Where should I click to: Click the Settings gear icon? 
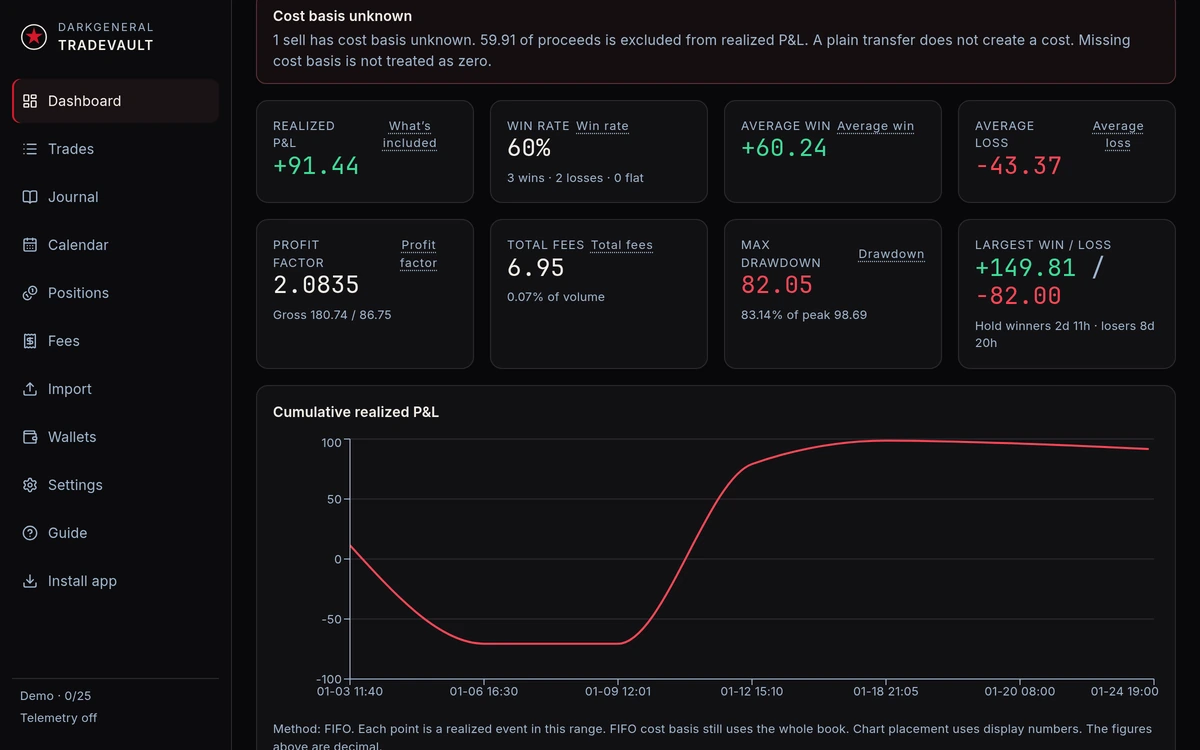click(x=30, y=485)
